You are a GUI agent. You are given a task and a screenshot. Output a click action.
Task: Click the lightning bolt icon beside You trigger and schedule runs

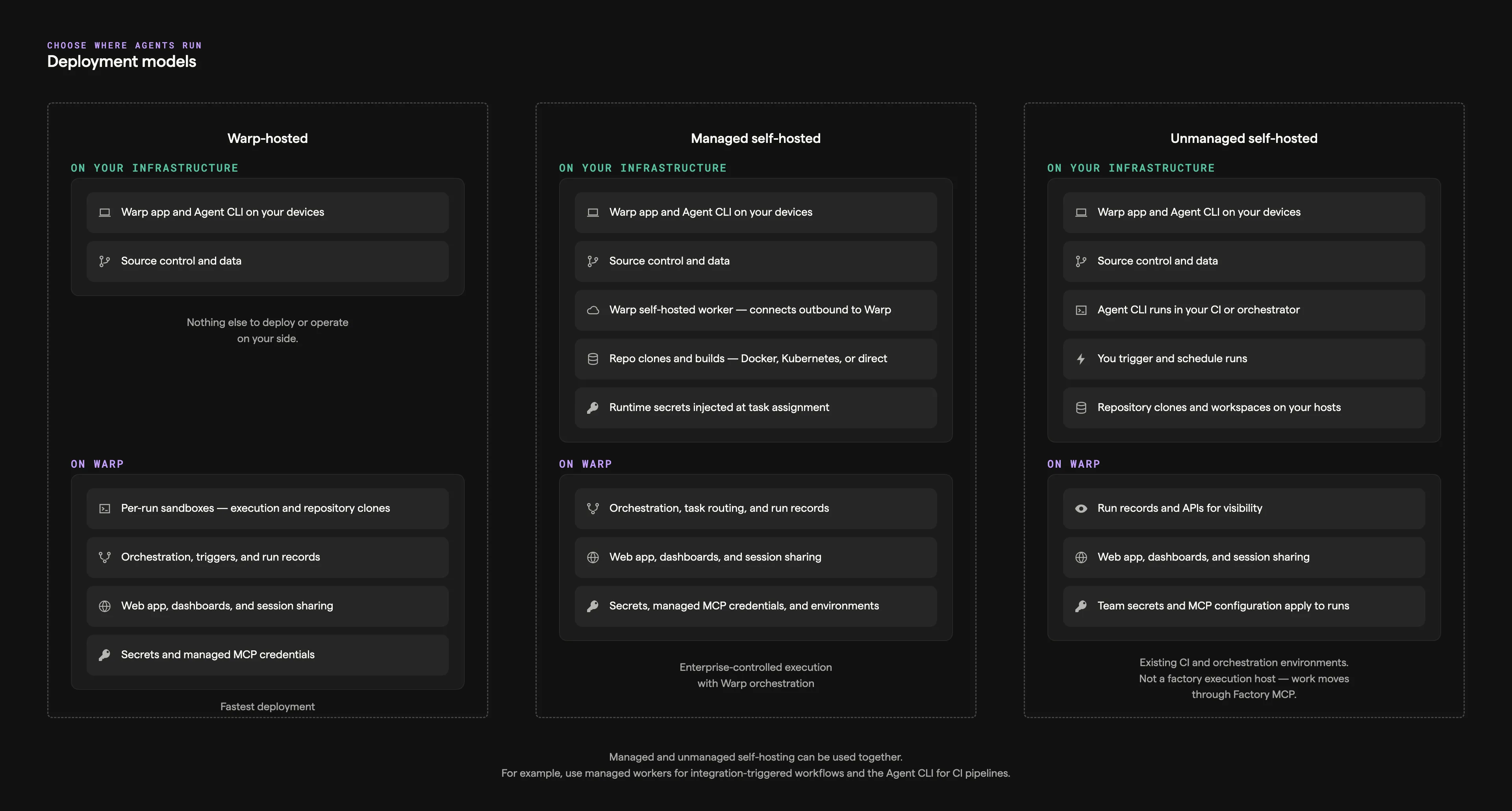[1081, 359]
